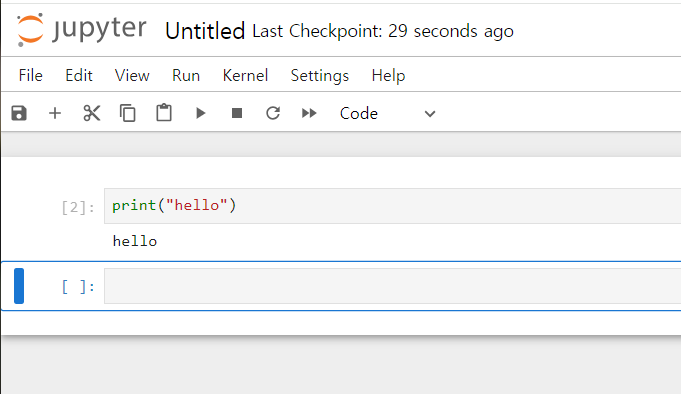
Task: Open the Edit menu
Action: pyautogui.click(x=79, y=76)
